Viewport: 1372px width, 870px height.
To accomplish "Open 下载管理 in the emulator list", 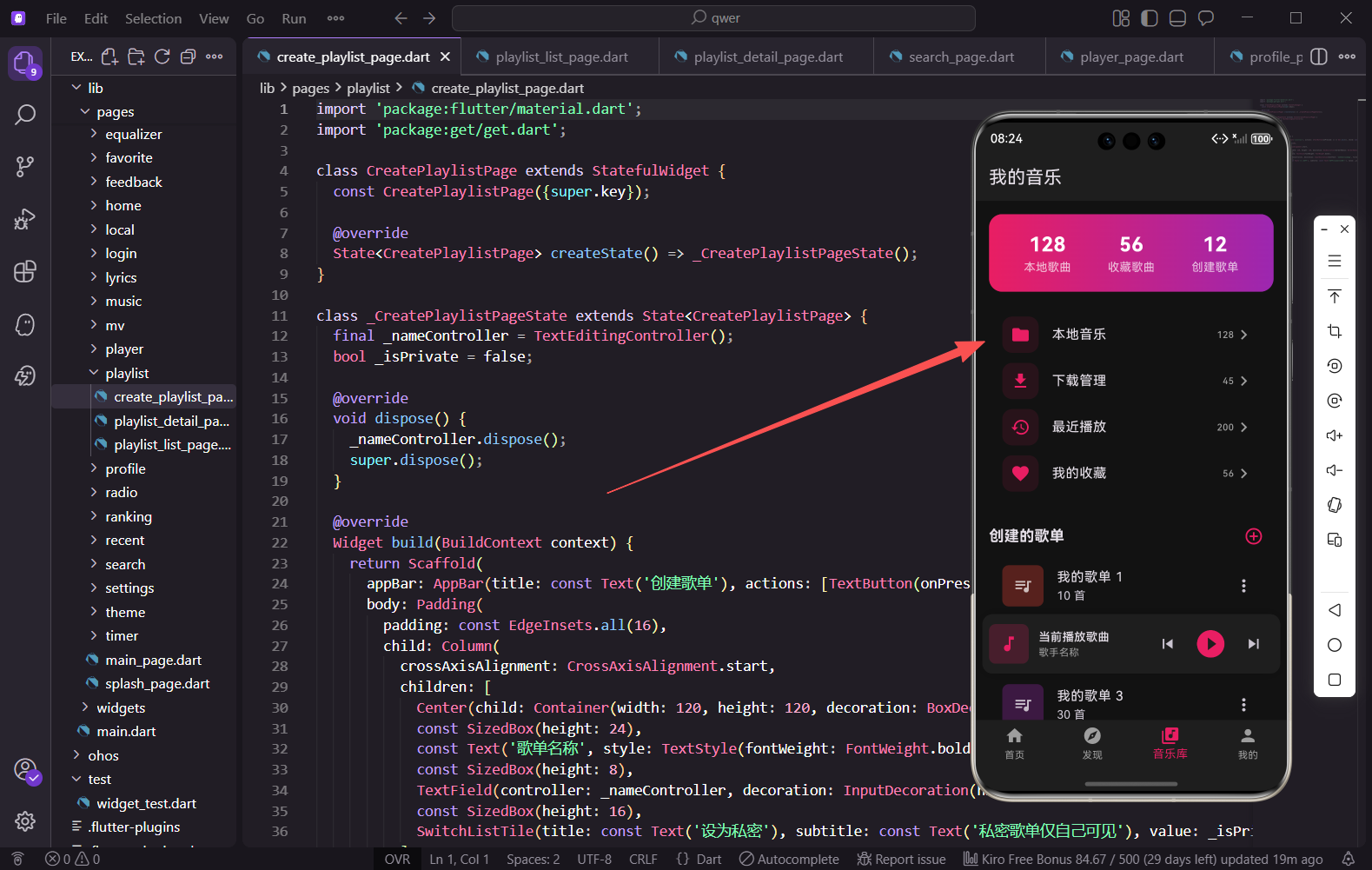I will coord(1130,381).
